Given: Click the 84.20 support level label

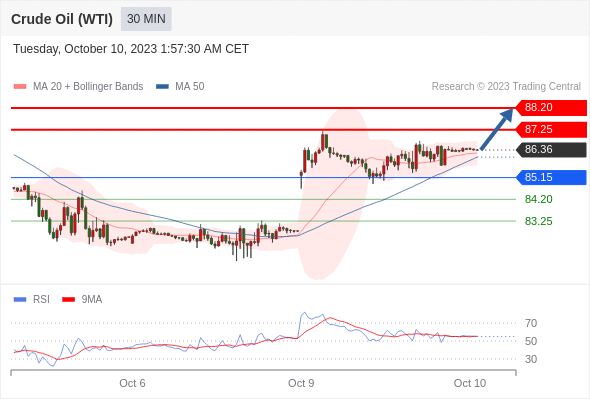Looking at the screenshot, I should pos(538,199).
